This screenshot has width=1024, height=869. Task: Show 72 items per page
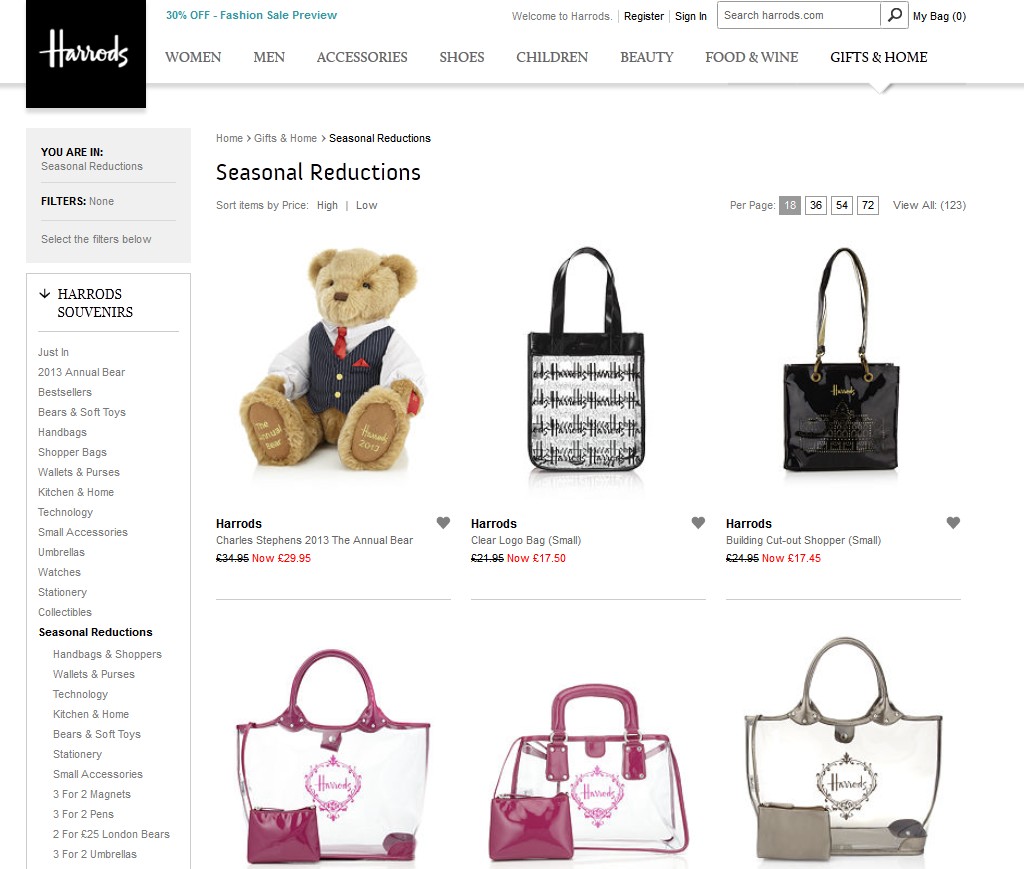[x=867, y=205]
